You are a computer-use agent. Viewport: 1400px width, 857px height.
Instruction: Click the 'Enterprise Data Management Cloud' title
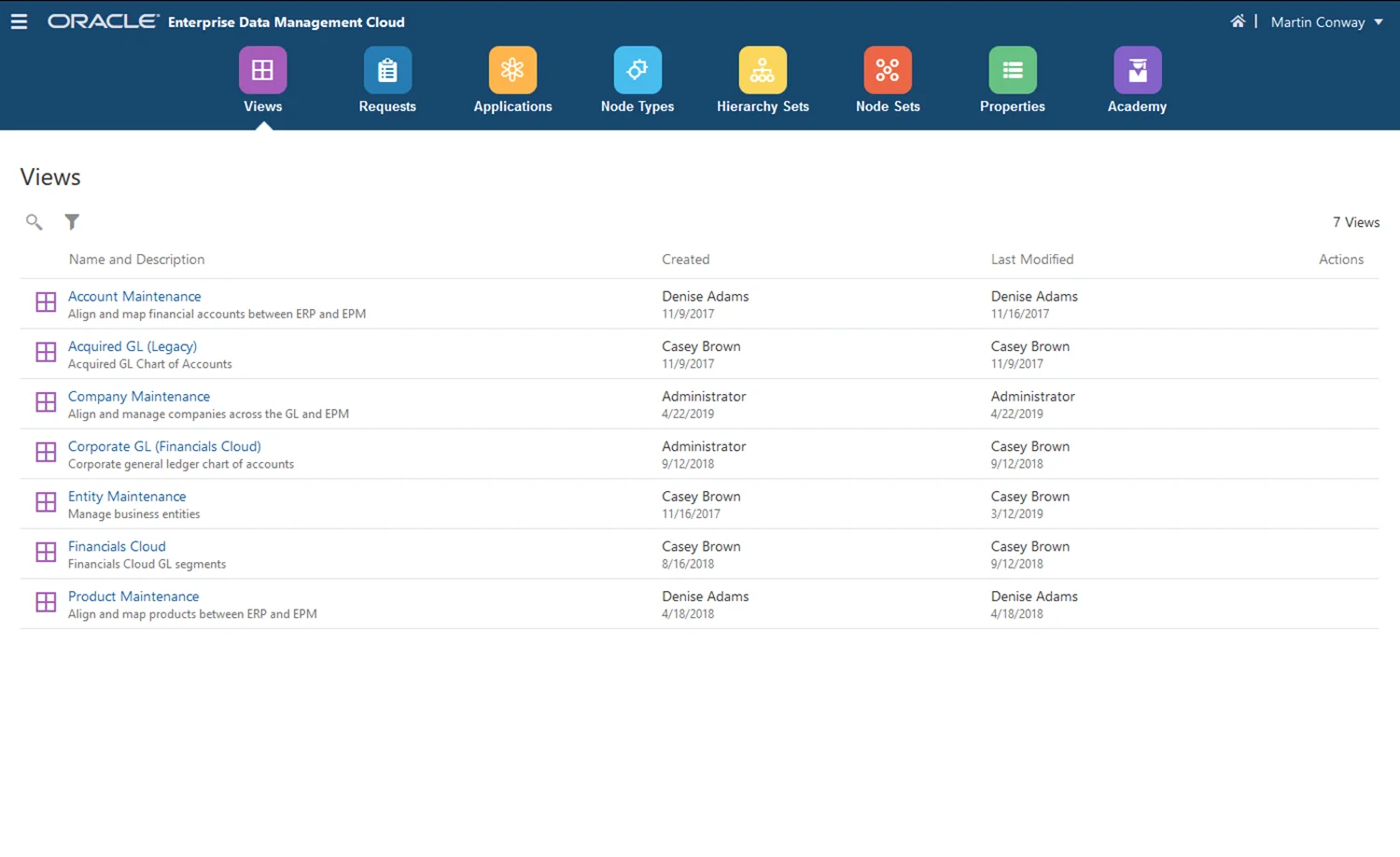[x=287, y=22]
